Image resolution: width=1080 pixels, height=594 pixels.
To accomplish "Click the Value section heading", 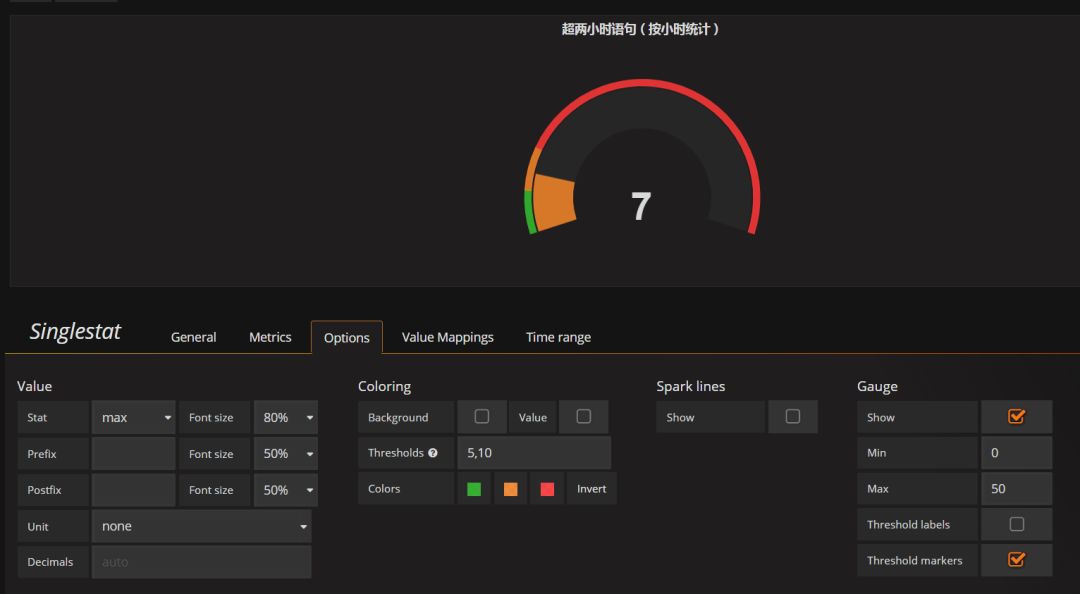I will (x=34, y=387).
